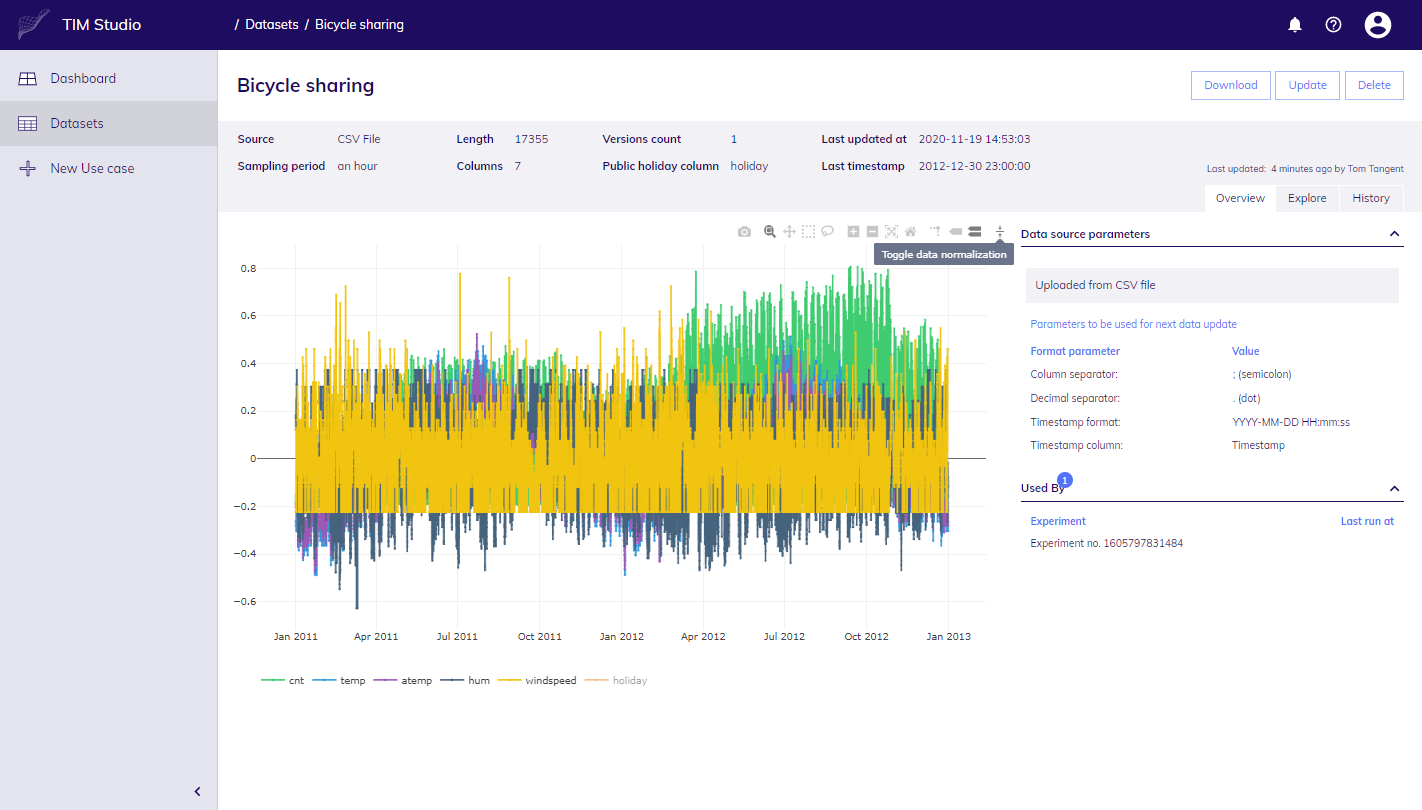The width and height of the screenshot is (1422, 810).
Task: Click the Bicycle sharing breadcrumb
Action: [x=359, y=25]
